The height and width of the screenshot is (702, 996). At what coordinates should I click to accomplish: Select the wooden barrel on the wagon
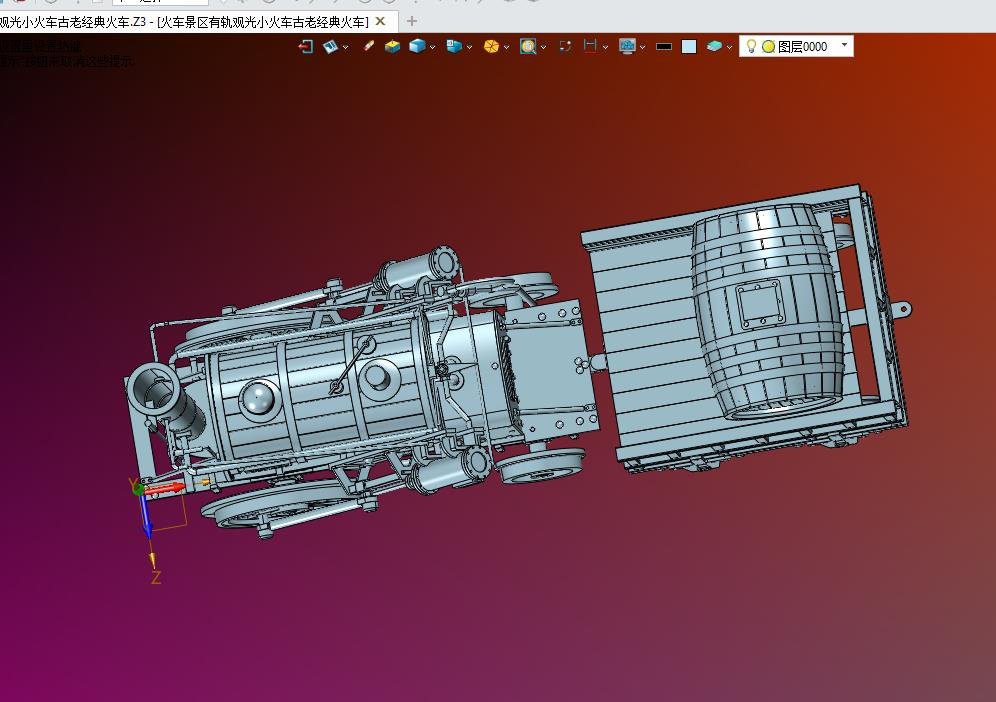767,311
